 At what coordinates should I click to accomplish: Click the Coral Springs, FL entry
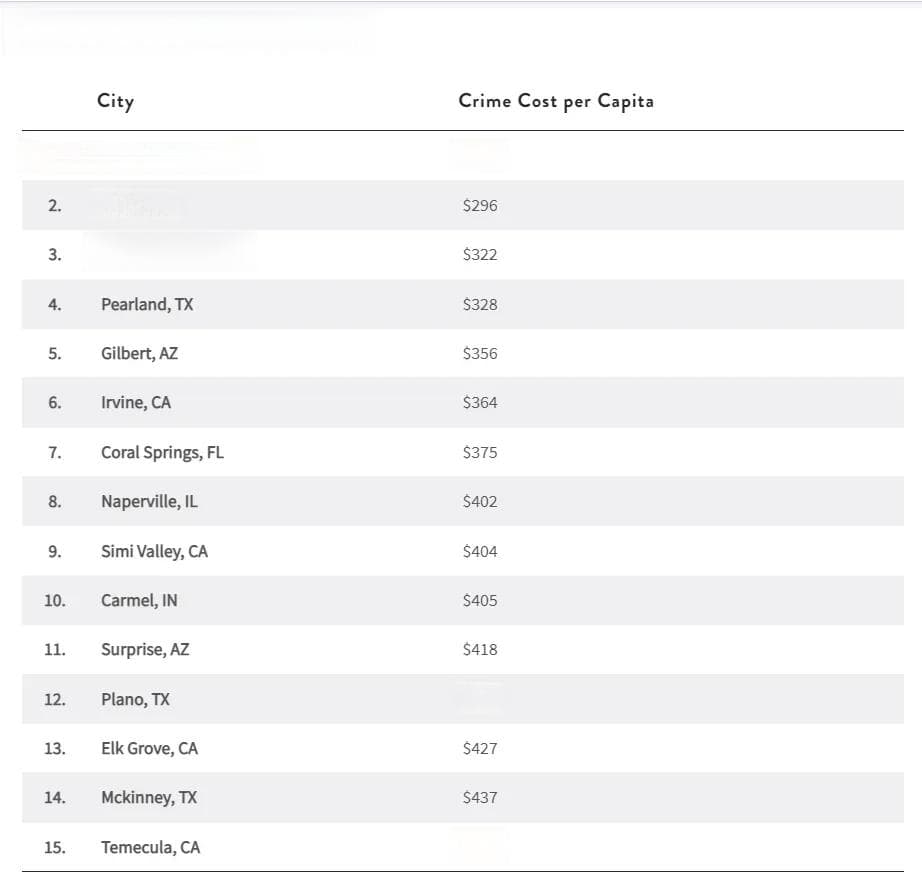pyautogui.click(x=162, y=452)
